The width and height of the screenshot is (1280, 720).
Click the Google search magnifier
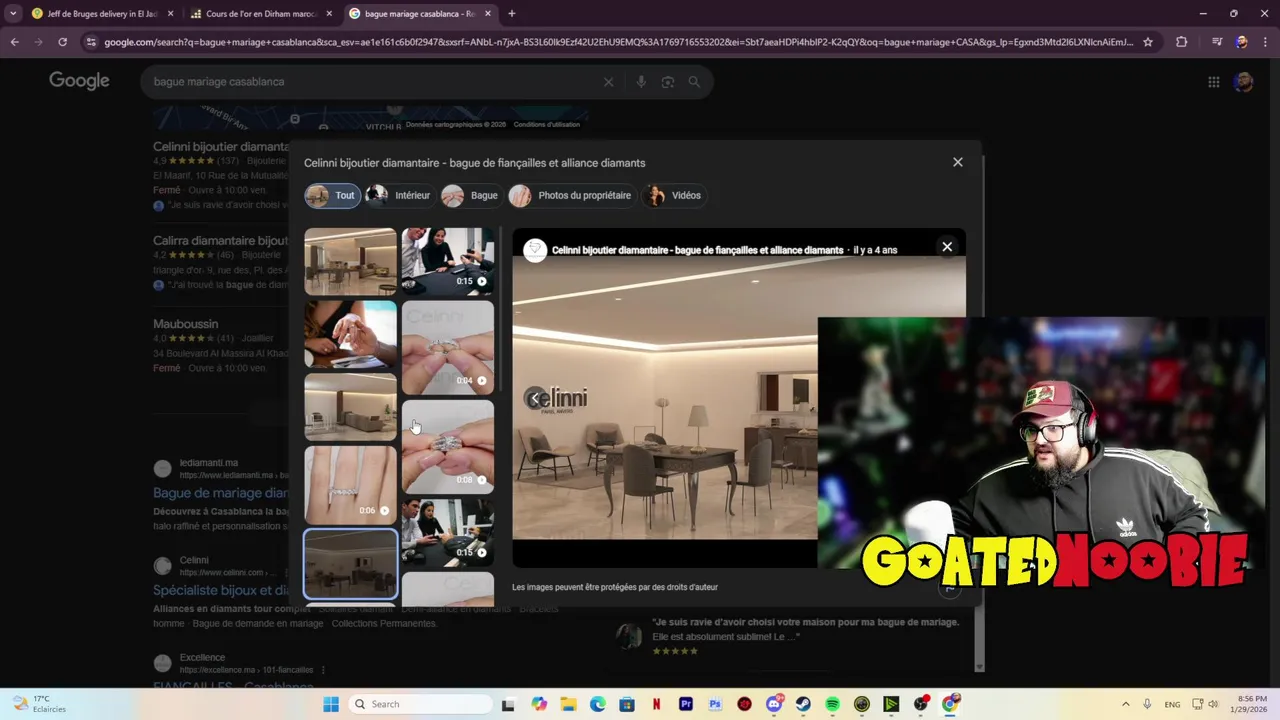[x=694, y=82]
